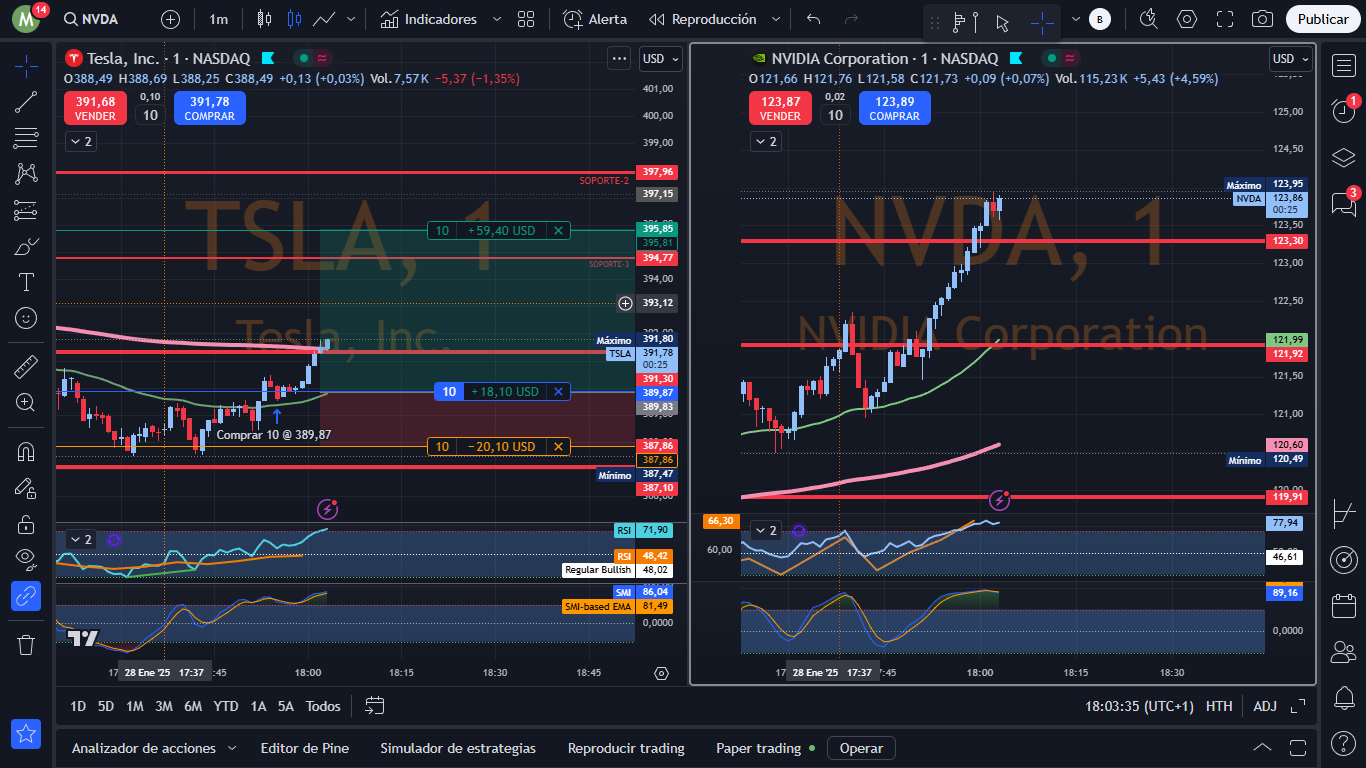The width and height of the screenshot is (1366, 768).
Task: Open the TSLA chart USD currency dropdown
Action: tap(660, 59)
